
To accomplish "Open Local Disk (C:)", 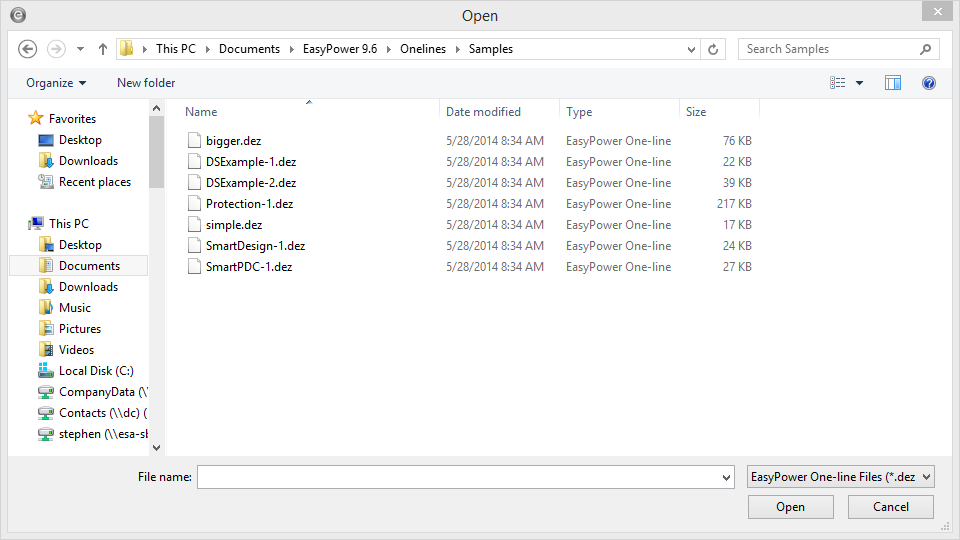I will pos(96,370).
